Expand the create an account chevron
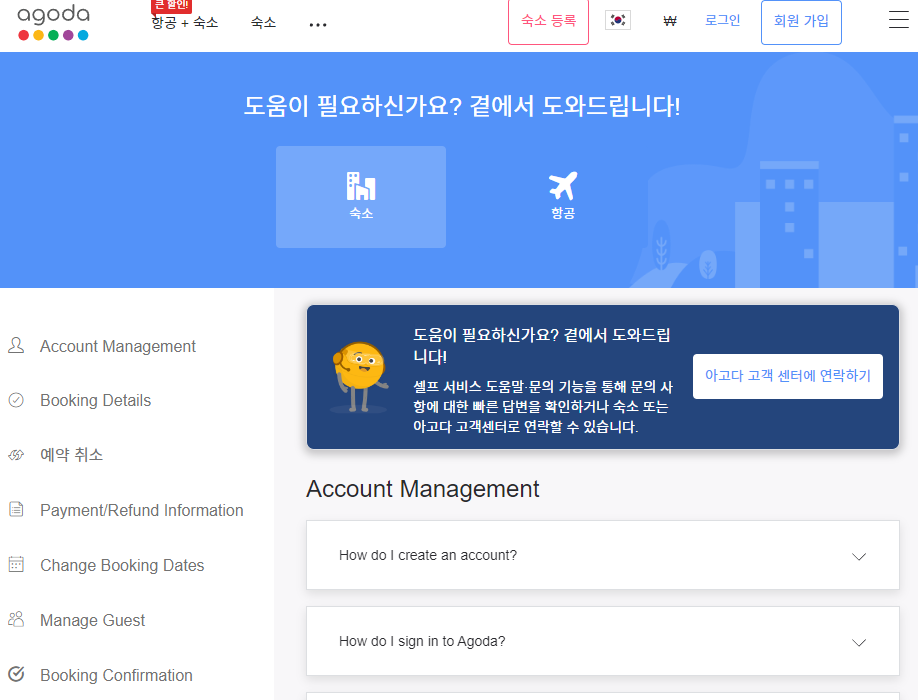Screen dimensions: 918x700 click(x=859, y=556)
